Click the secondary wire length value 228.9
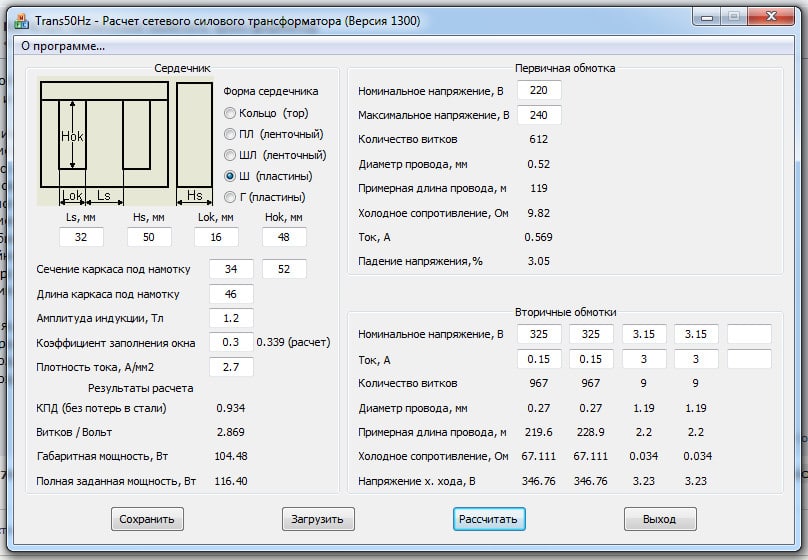Viewport: 808px width, 560px height. pos(591,432)
